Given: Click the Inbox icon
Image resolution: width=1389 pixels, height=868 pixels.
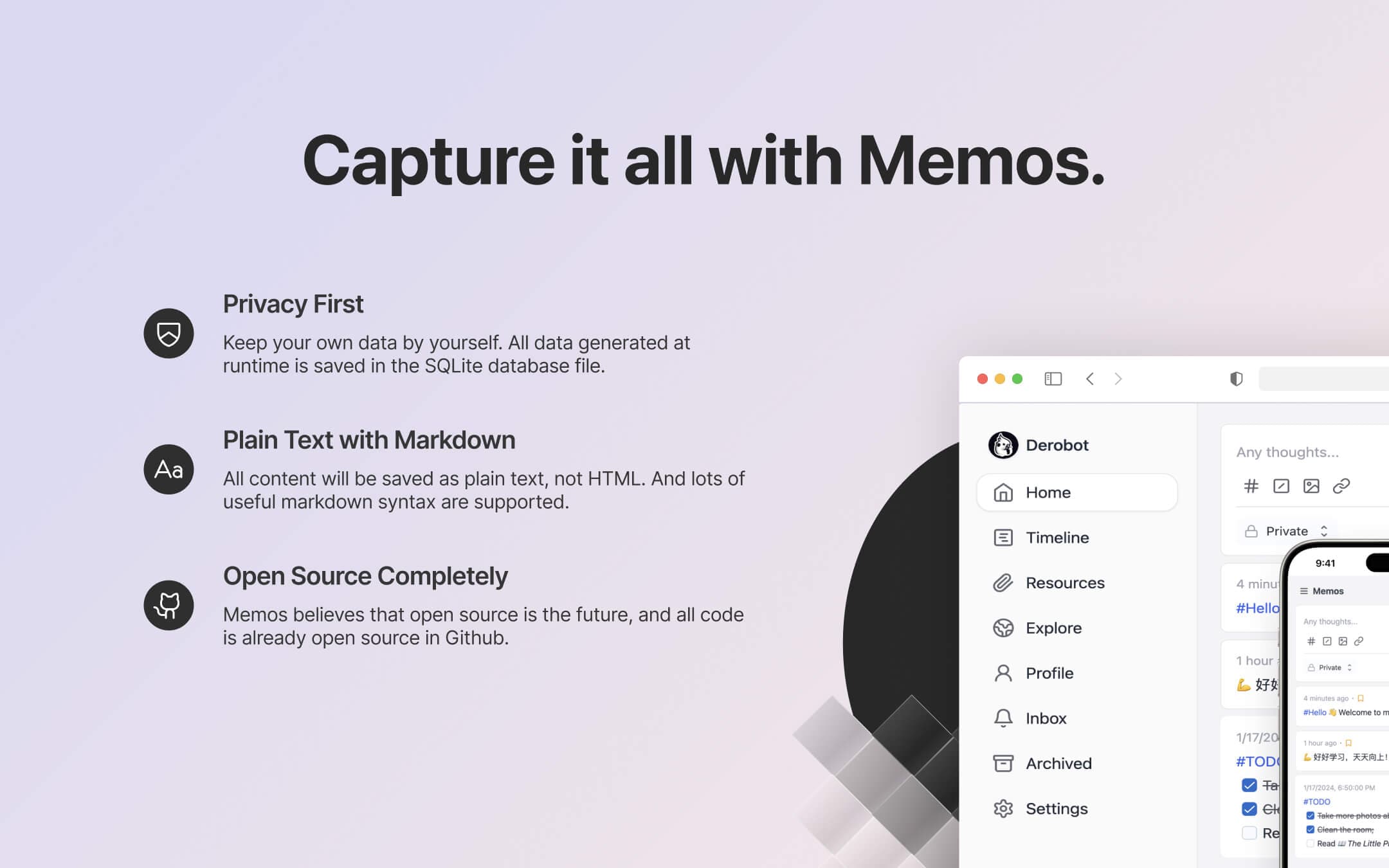Looking at the screenshot, I should pos(1003,718).
